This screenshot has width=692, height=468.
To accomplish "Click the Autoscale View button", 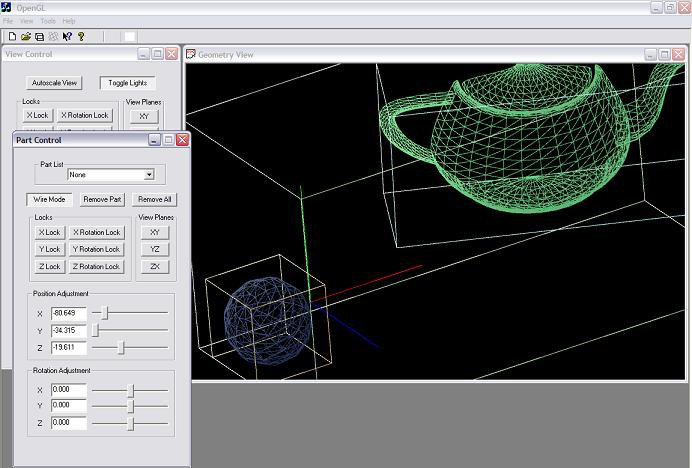I will point(55,83).
